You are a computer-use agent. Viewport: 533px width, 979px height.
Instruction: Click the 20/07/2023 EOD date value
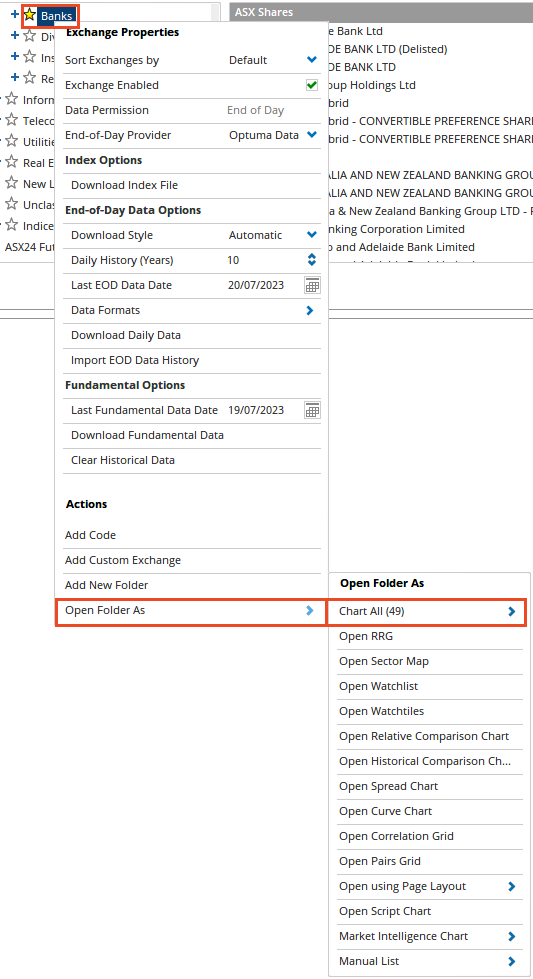point(256,285)
